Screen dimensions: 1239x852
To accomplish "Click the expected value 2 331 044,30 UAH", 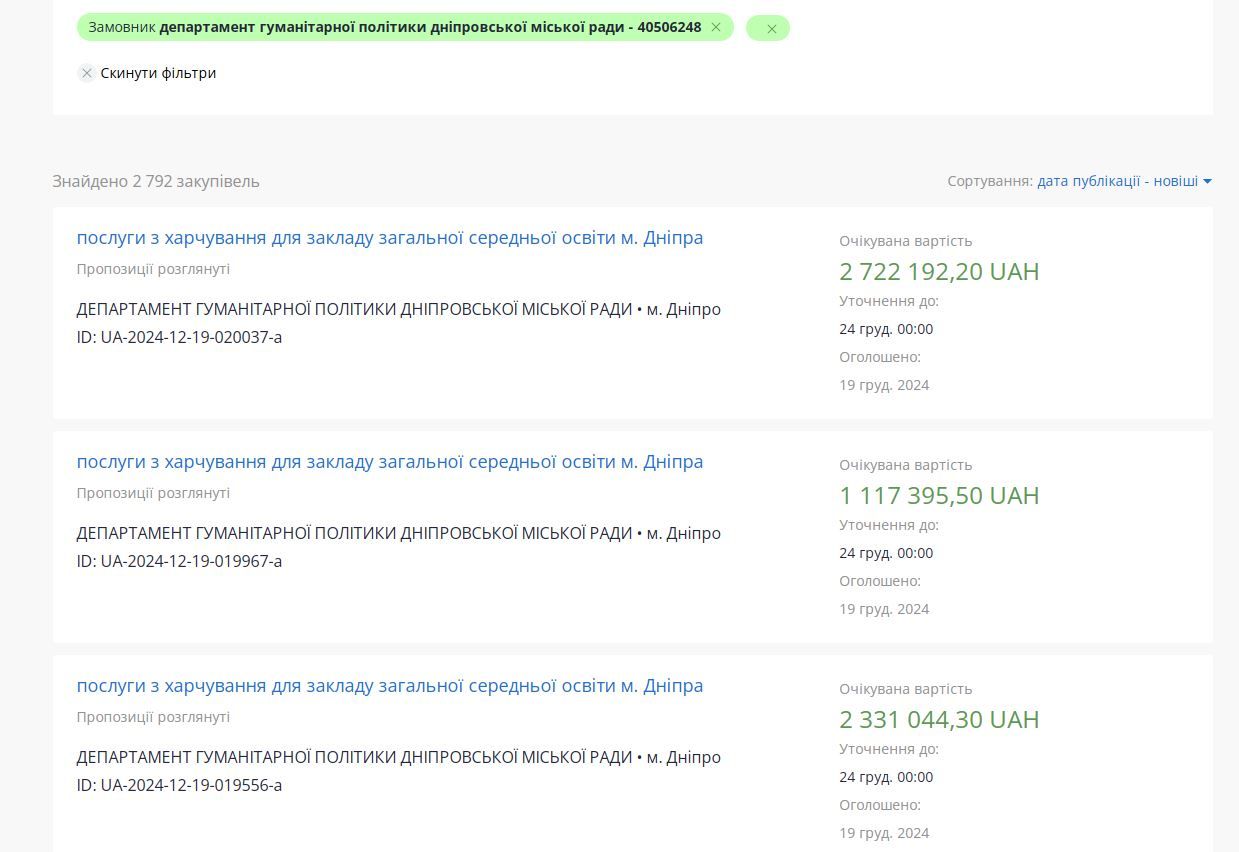I will [x=939, y=720].
